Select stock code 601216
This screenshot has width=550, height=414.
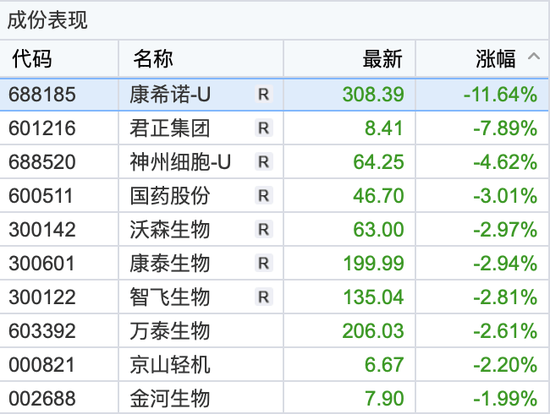[x=42, y=128]
